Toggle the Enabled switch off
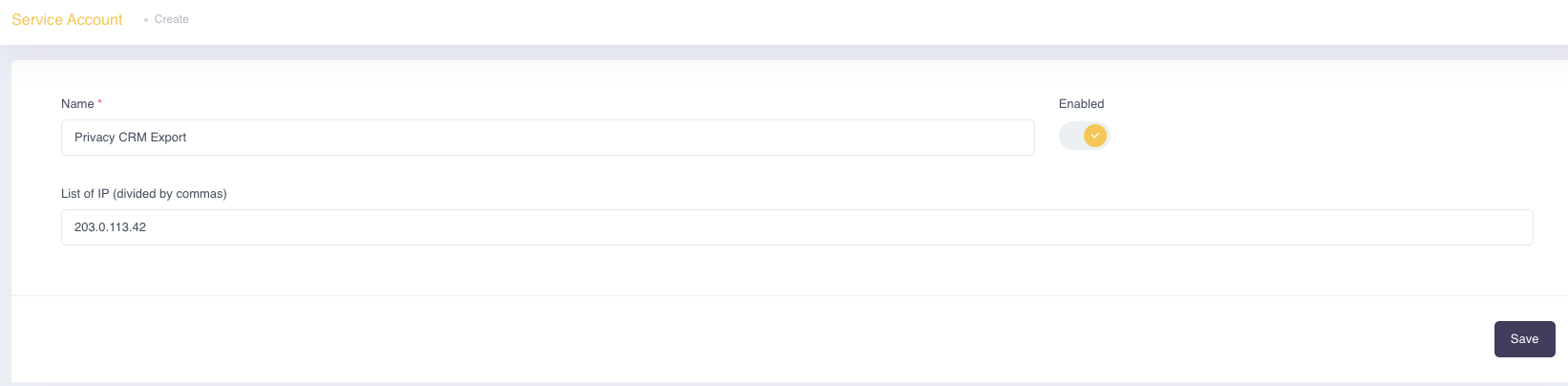The image size is (1568, 386). 1085,136
